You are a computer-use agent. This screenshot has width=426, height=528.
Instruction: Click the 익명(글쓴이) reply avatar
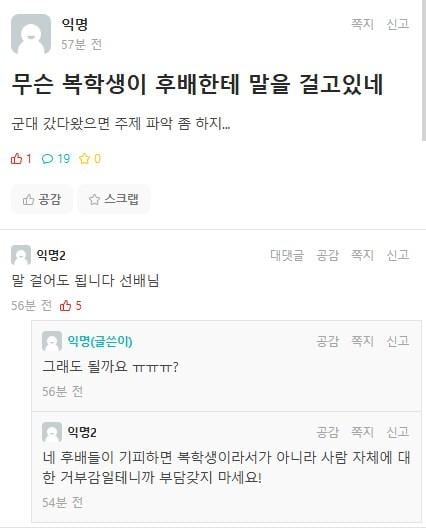[52, 341]
